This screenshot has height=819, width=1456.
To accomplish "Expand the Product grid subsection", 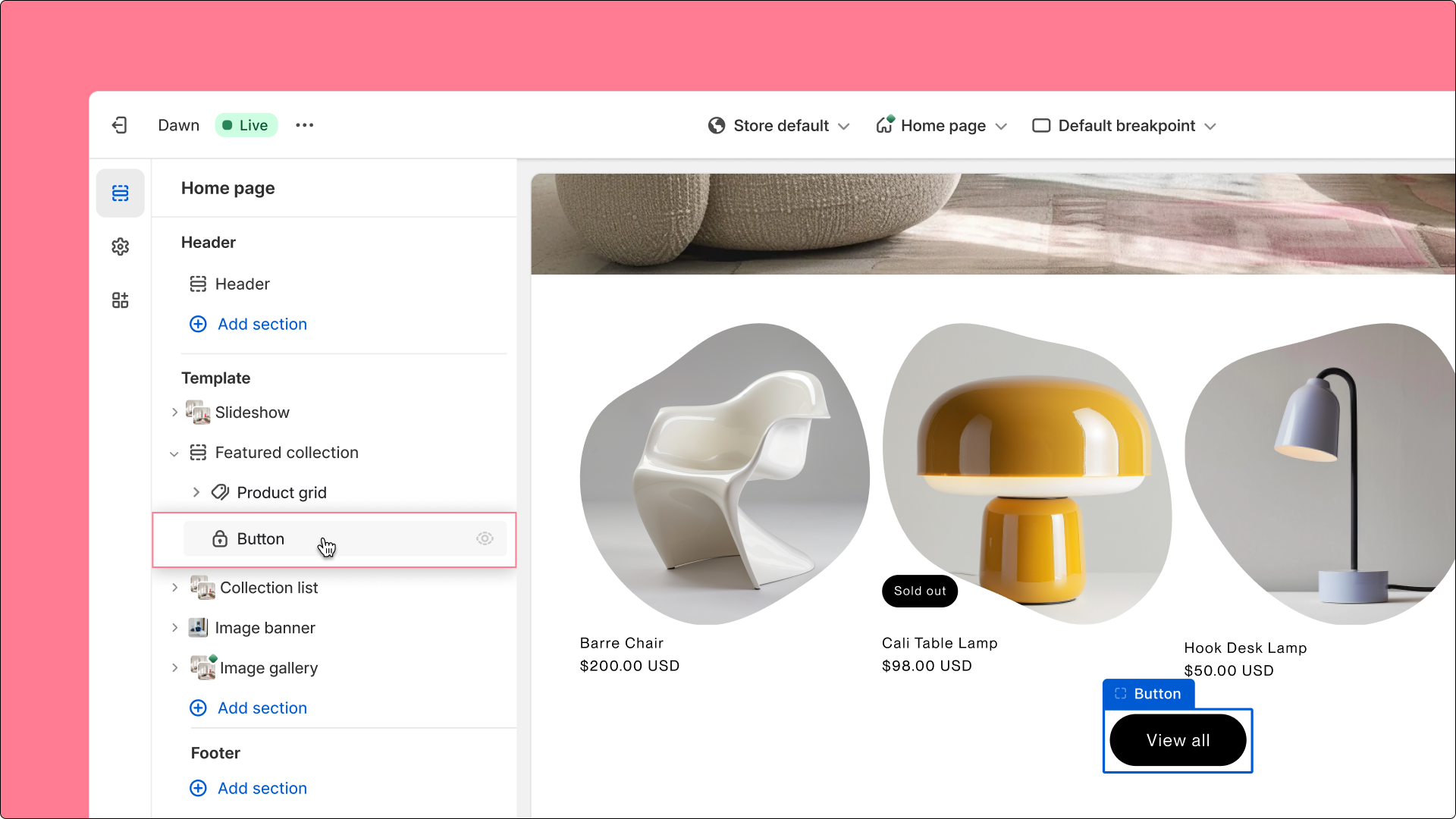I will pos(197,492).
